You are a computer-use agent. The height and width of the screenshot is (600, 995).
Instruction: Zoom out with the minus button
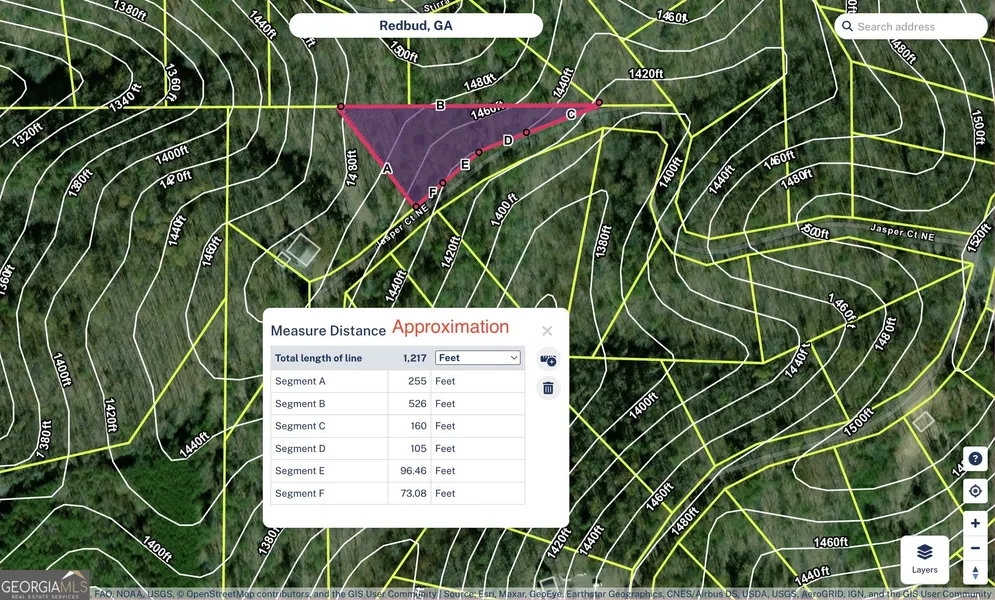click(975, 548)
